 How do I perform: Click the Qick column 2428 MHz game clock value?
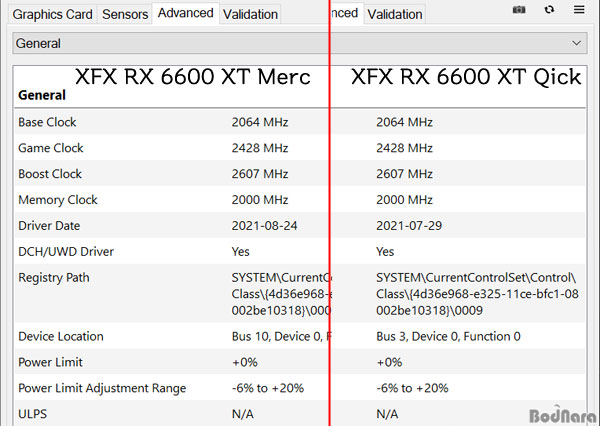point(404,148)
